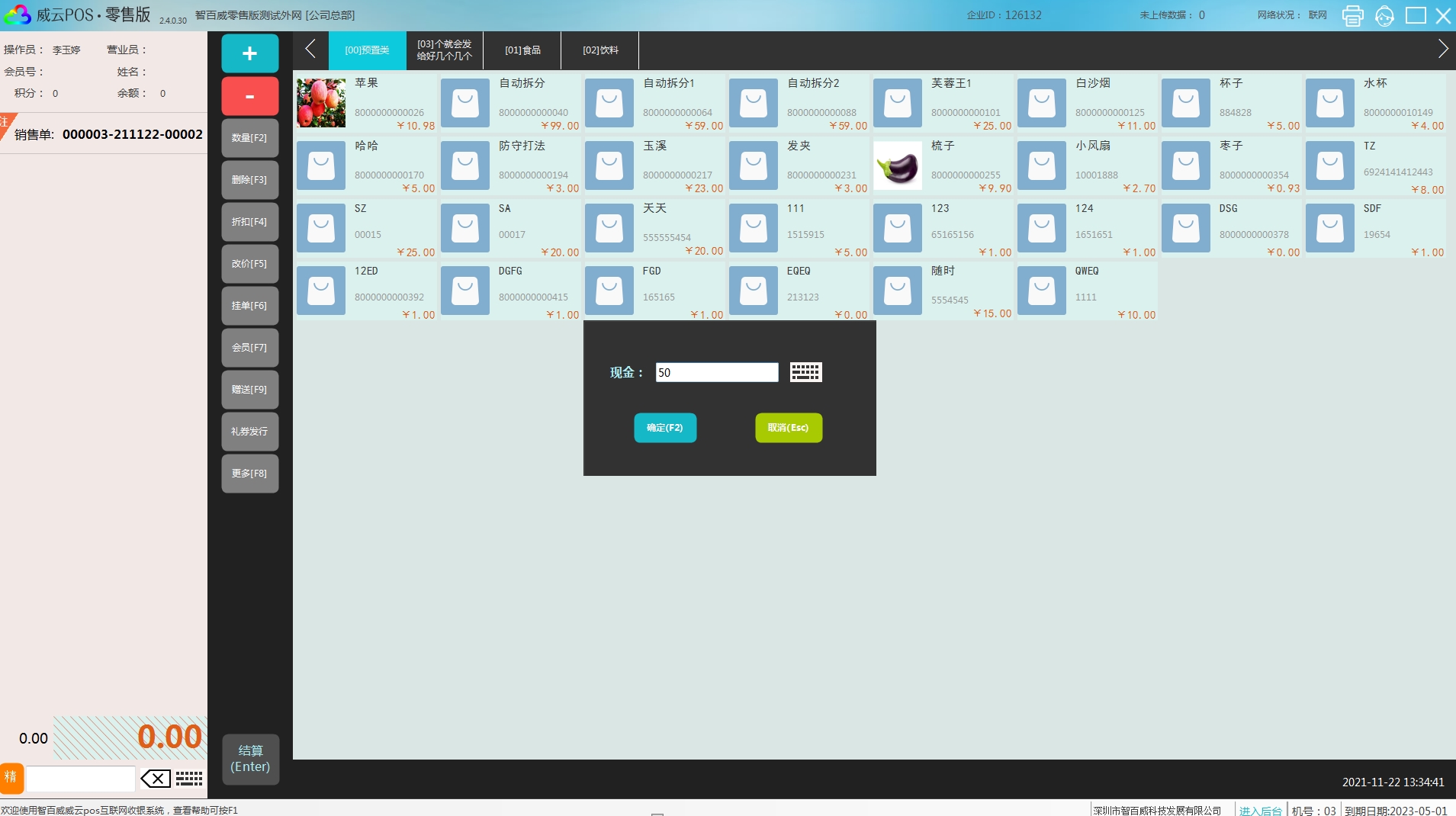1456x816 pixels.
Task: Confirm cash amount with 确定(F2)
Action: 665,428
